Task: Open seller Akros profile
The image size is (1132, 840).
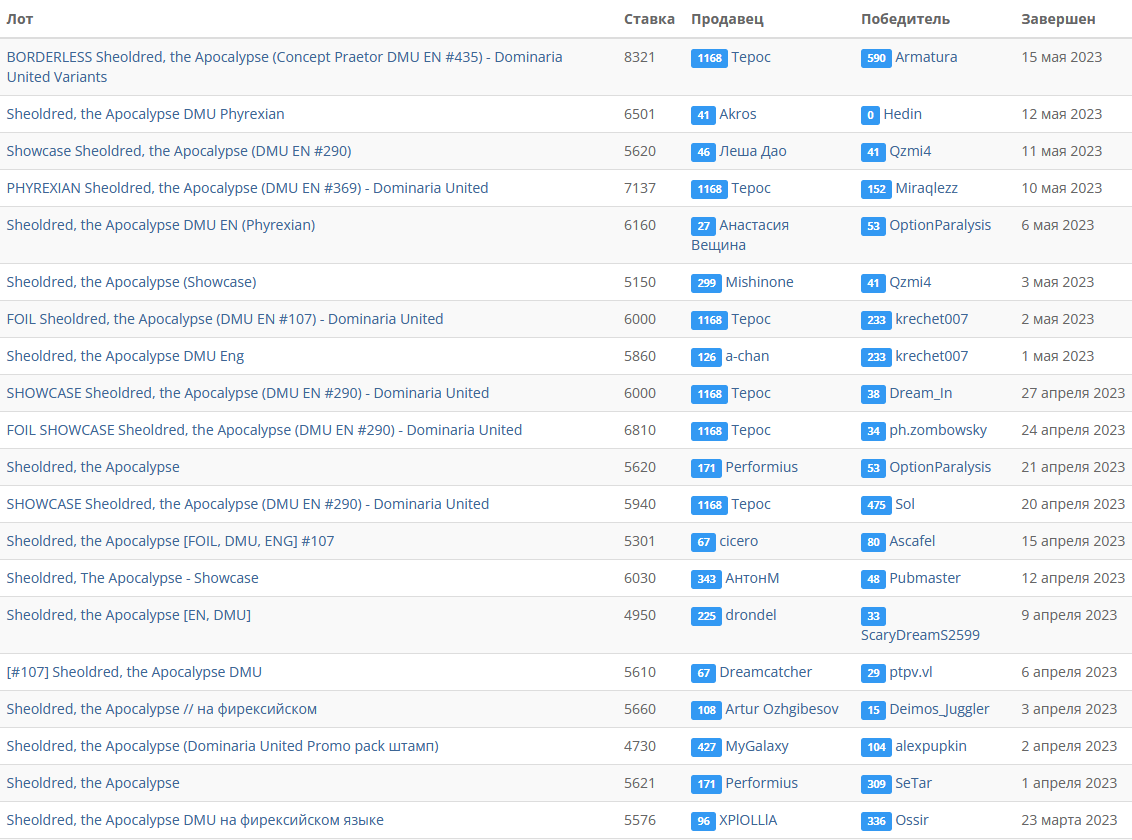Action: click(x=738, y=114)
